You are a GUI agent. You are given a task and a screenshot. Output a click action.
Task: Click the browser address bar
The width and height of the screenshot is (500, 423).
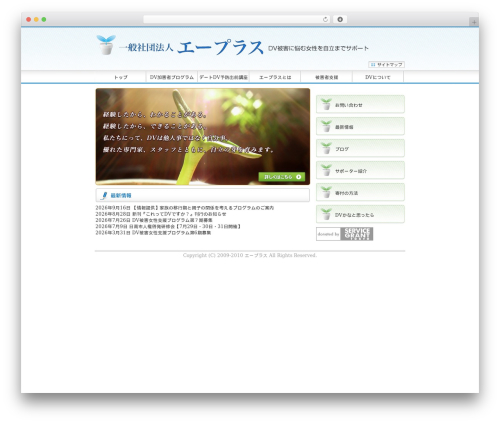237,20
